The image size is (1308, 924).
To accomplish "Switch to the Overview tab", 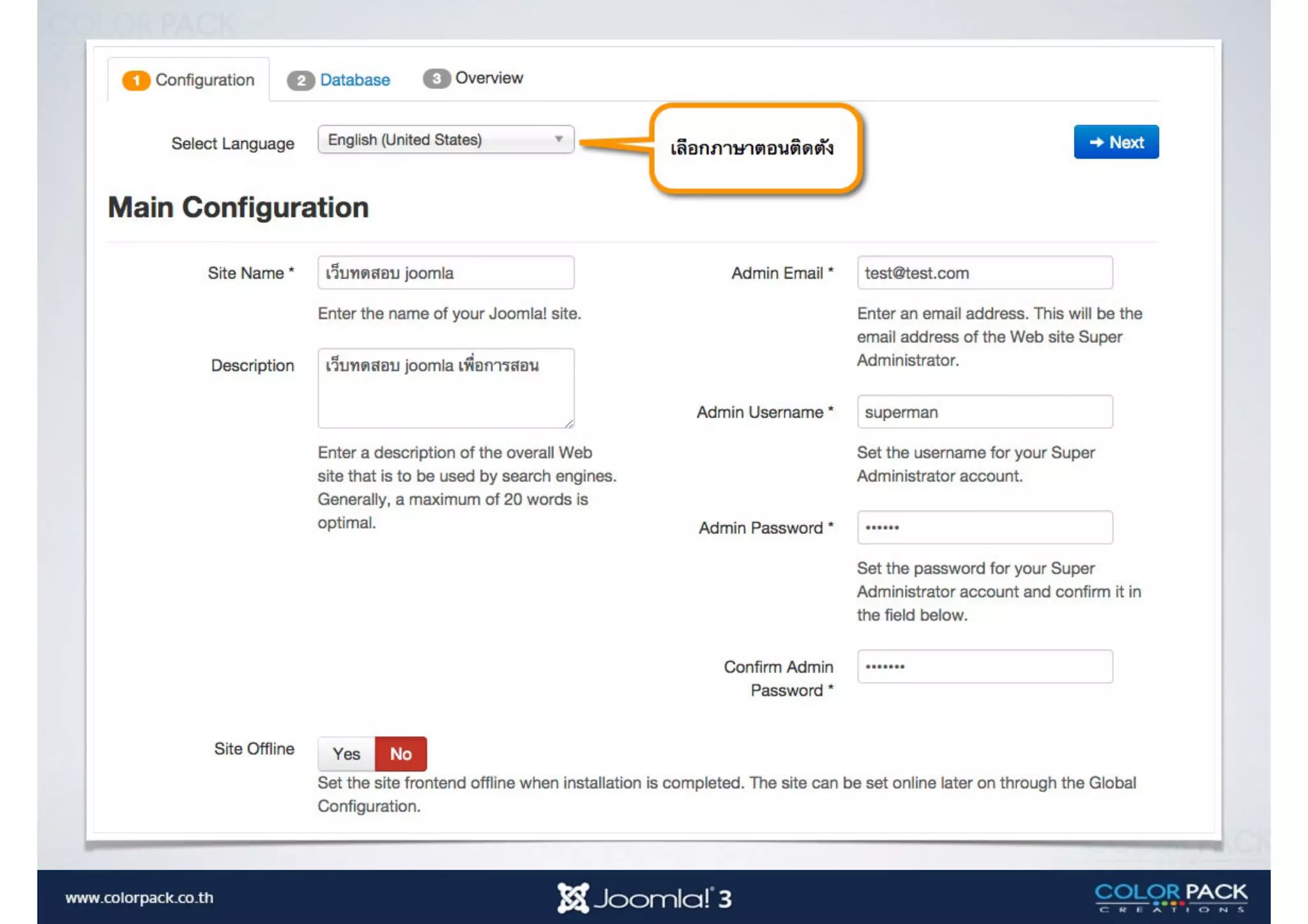I will point(489,78).
